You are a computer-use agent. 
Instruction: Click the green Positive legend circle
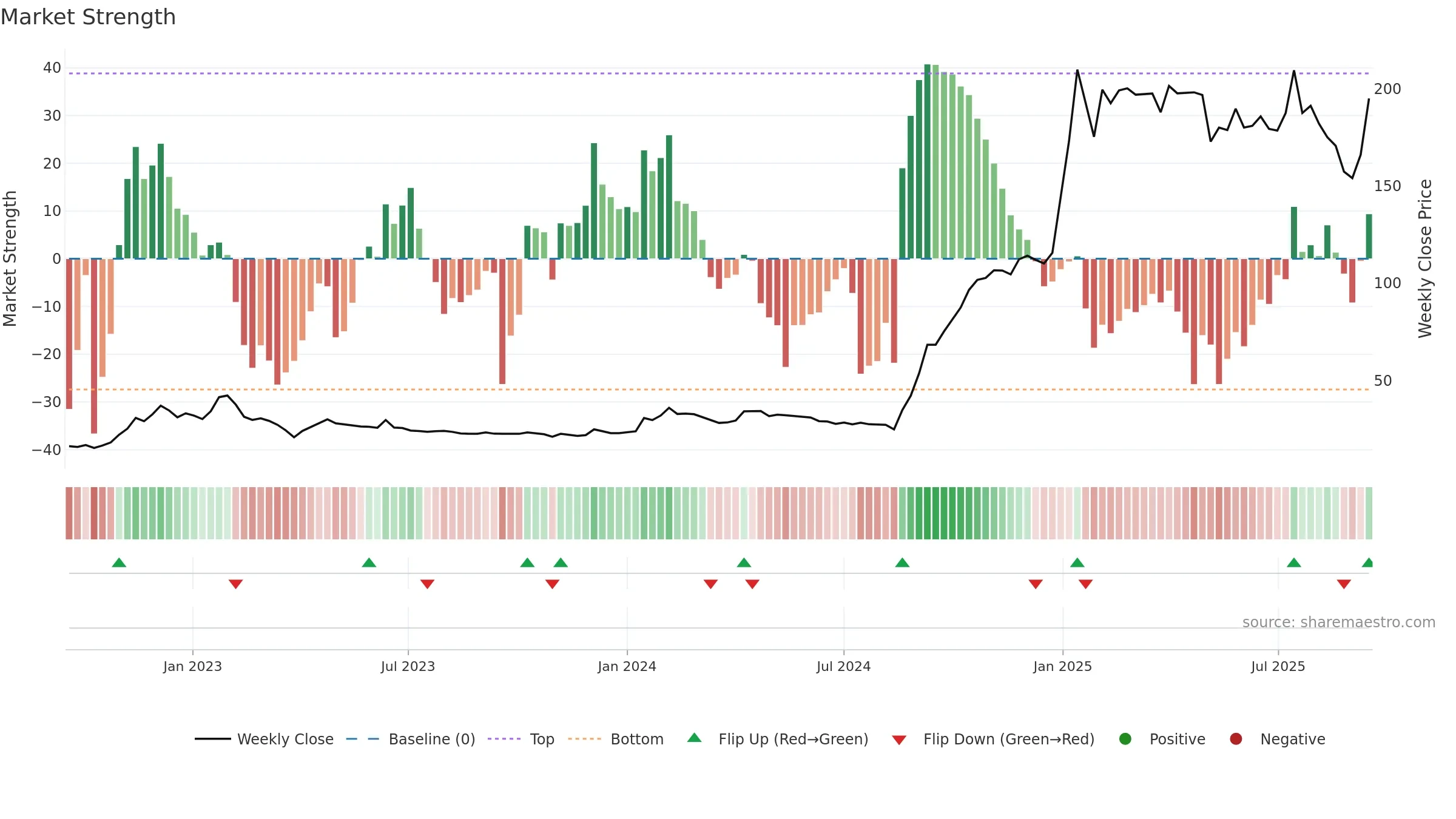[x=1125, y=739]
